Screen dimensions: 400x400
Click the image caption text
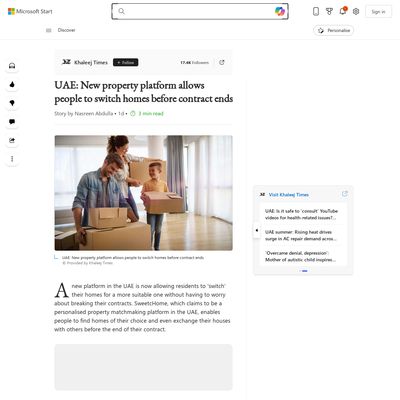point(133,258)
